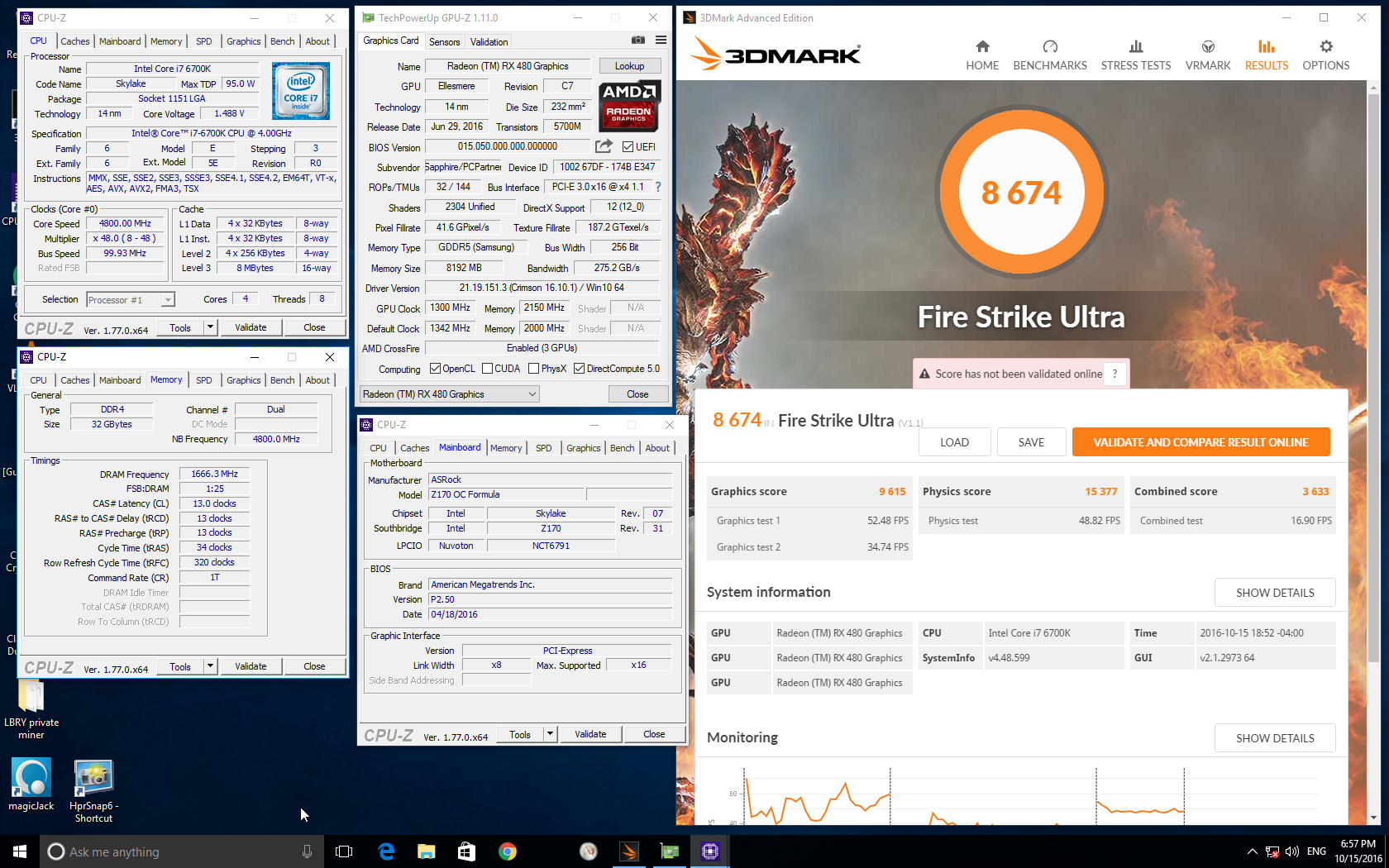
Task: Click Close button in GPU-Z
Action: [637, 394]
